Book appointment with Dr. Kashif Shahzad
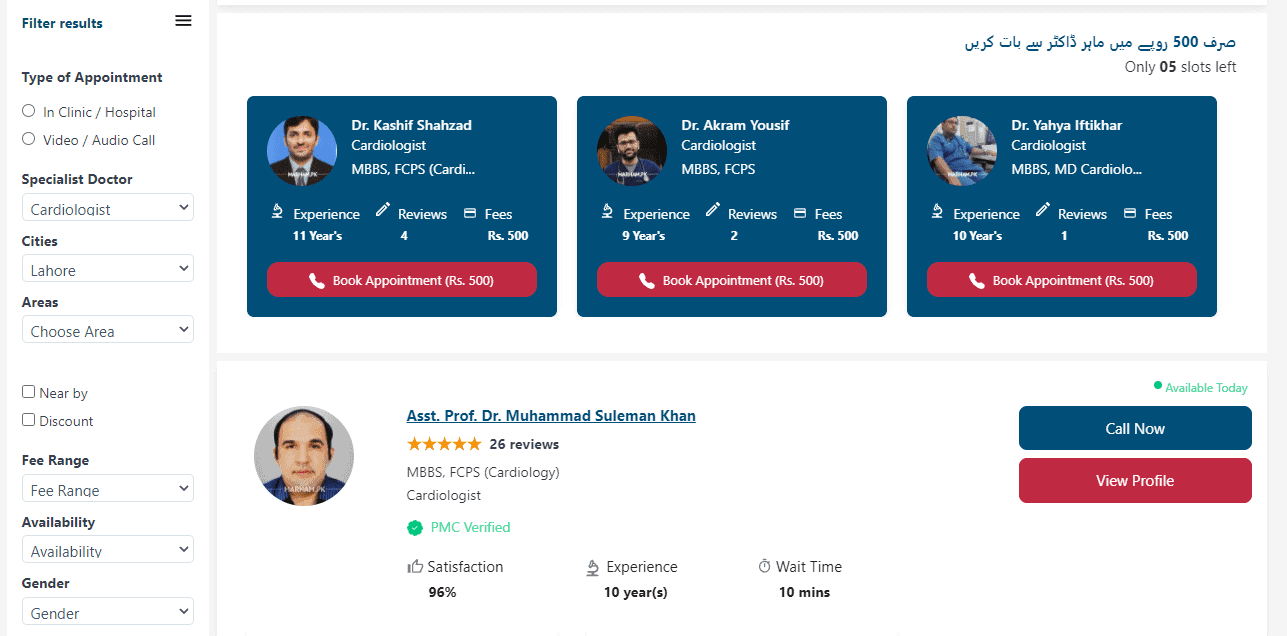1287x636 pixels. point(402,280)
